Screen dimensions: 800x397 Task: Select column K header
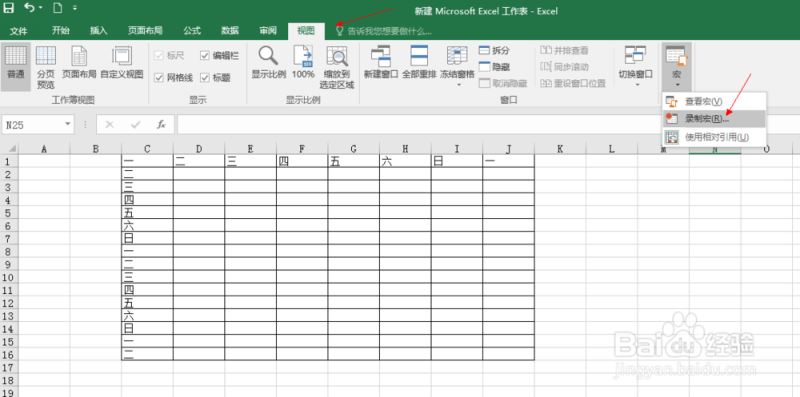(x=560, y=149)
